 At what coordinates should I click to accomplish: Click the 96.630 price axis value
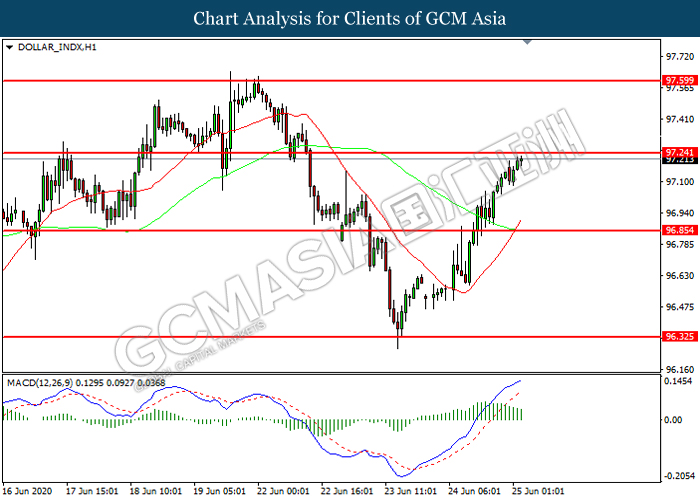(680, 276)
